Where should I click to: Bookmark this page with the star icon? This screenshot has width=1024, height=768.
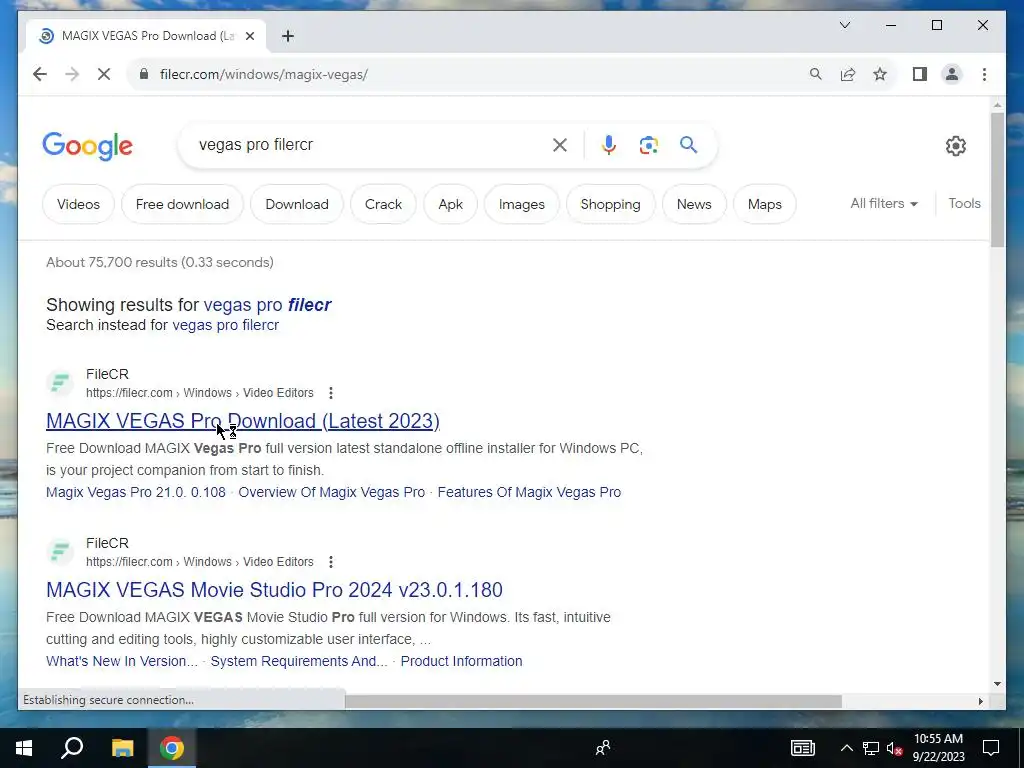click(x=880, y=74)
